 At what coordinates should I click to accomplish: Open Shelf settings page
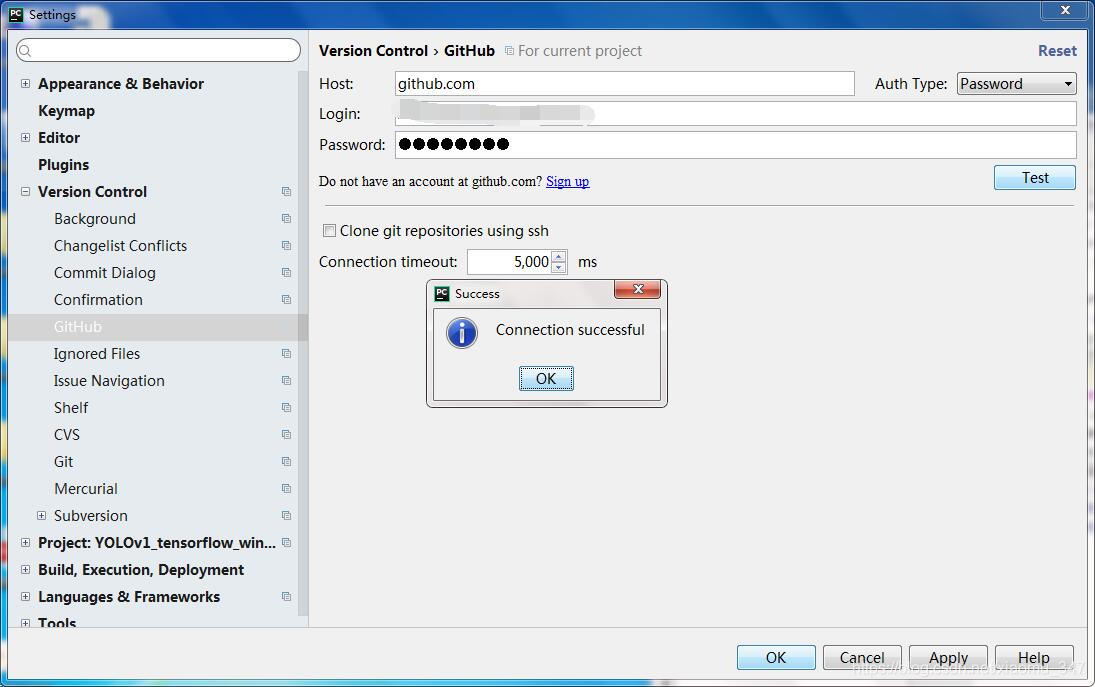click(x=71, y=408)
